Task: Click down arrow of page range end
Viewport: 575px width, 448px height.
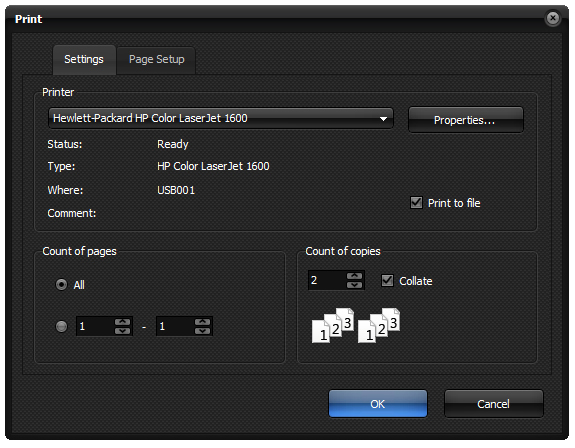Action: pyautogui.click(x=202, y=331)
